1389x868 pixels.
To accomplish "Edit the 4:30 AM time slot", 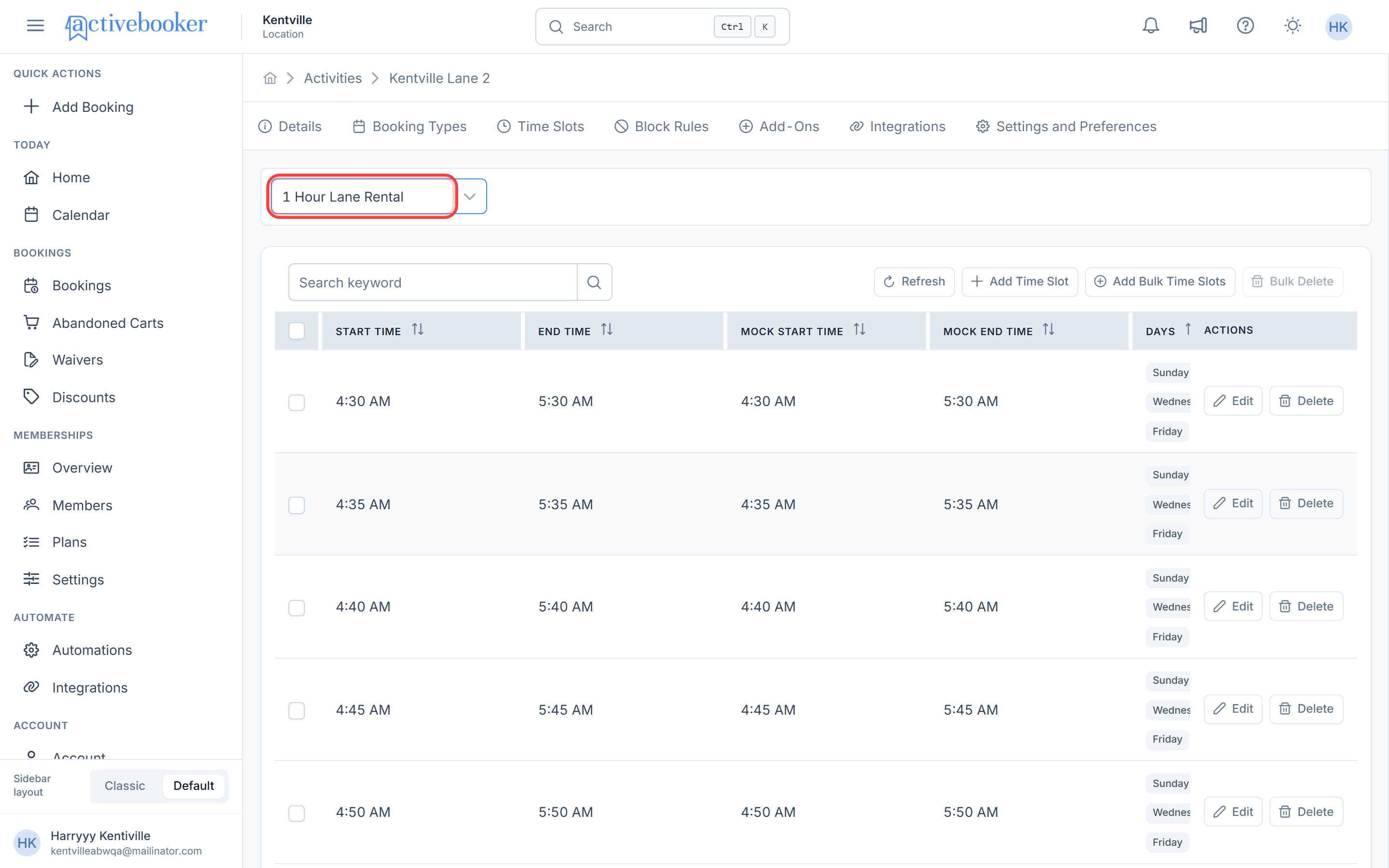I will coord(1233,401).
